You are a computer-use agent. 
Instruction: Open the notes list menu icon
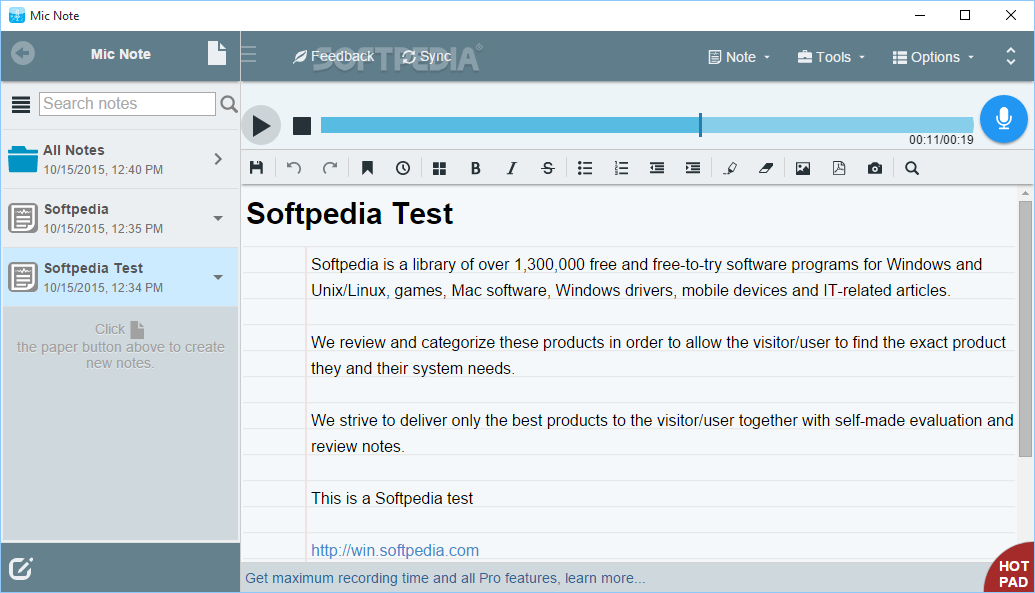21,104
